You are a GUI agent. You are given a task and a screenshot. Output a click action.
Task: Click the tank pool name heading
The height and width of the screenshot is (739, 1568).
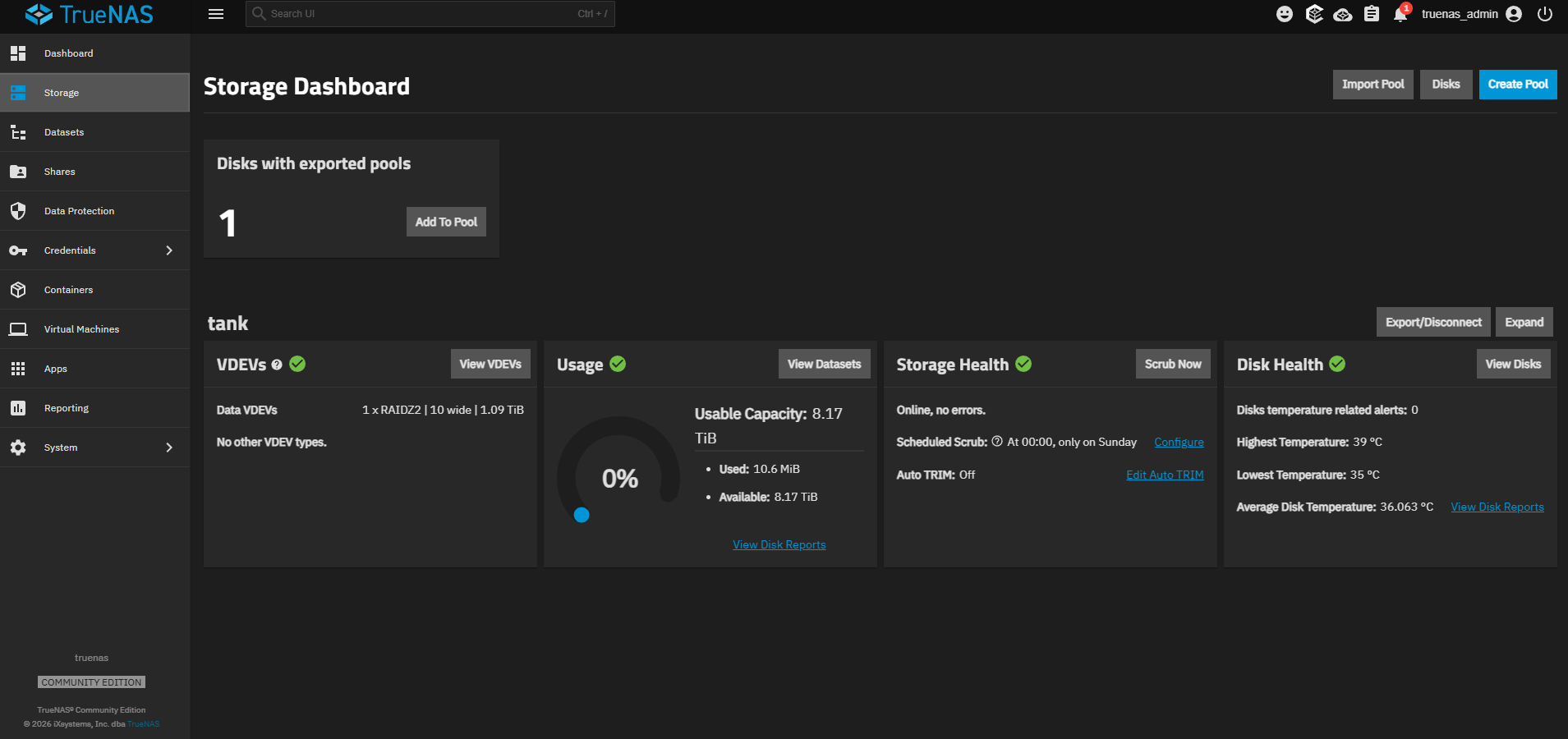coord(228,324)
